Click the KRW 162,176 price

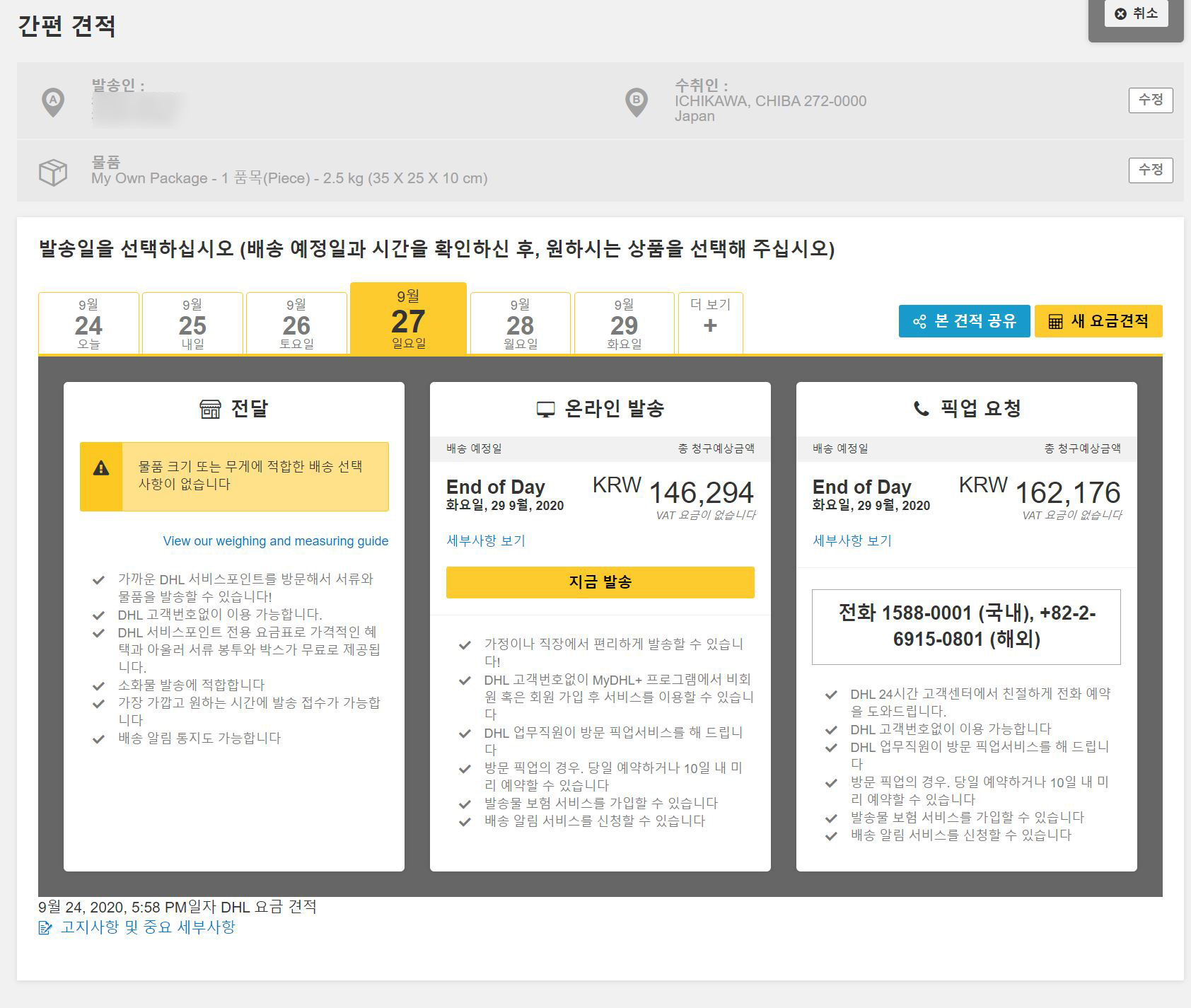pos(1040,492)
